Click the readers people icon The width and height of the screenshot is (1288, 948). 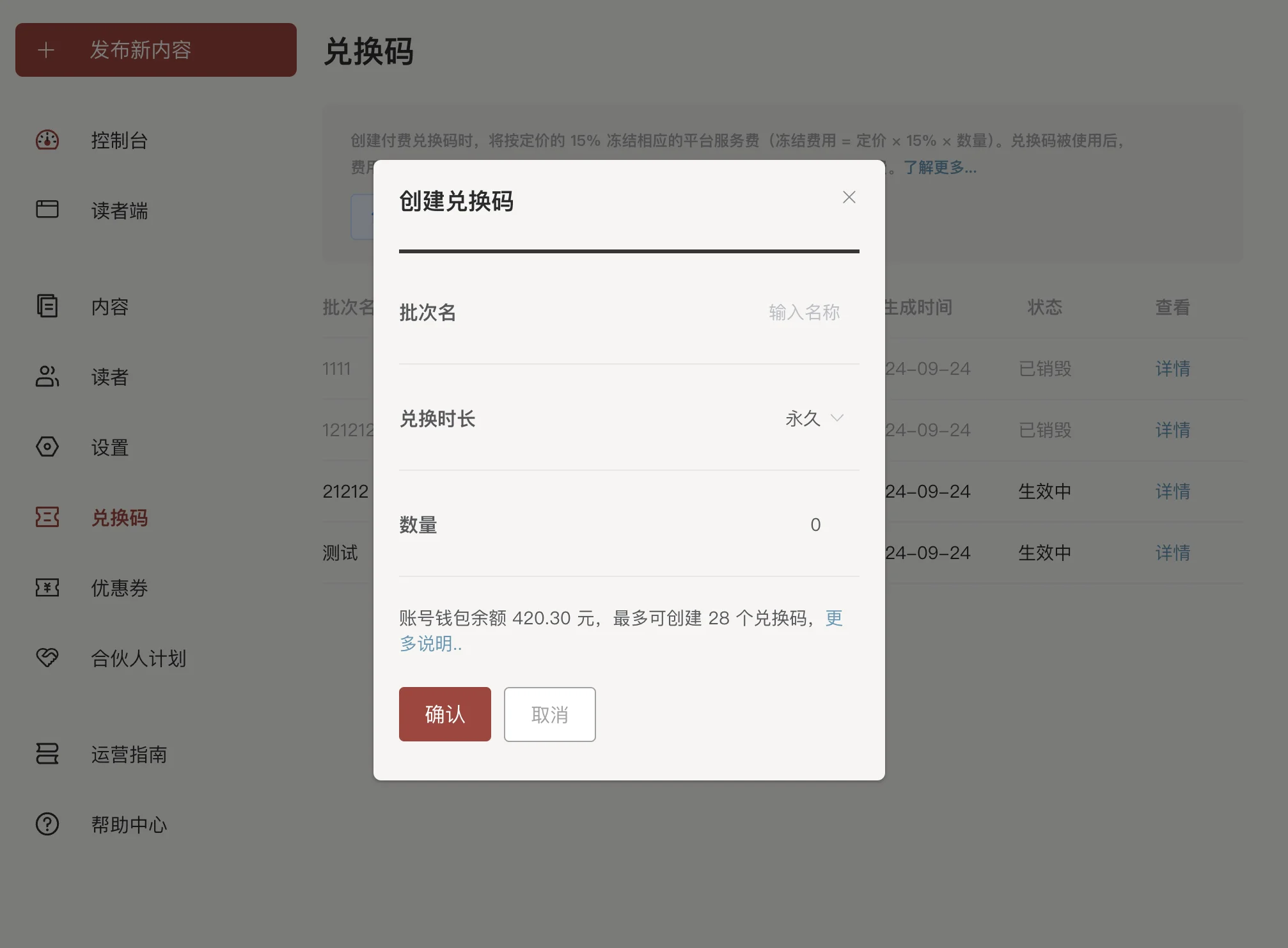point(47,377)
